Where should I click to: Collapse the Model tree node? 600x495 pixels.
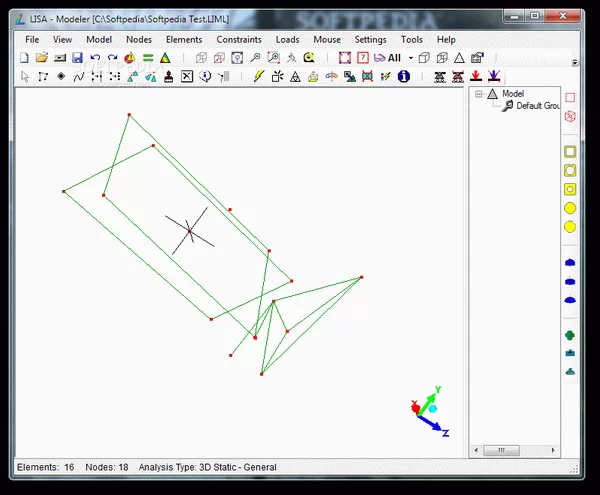click(479, 94)
